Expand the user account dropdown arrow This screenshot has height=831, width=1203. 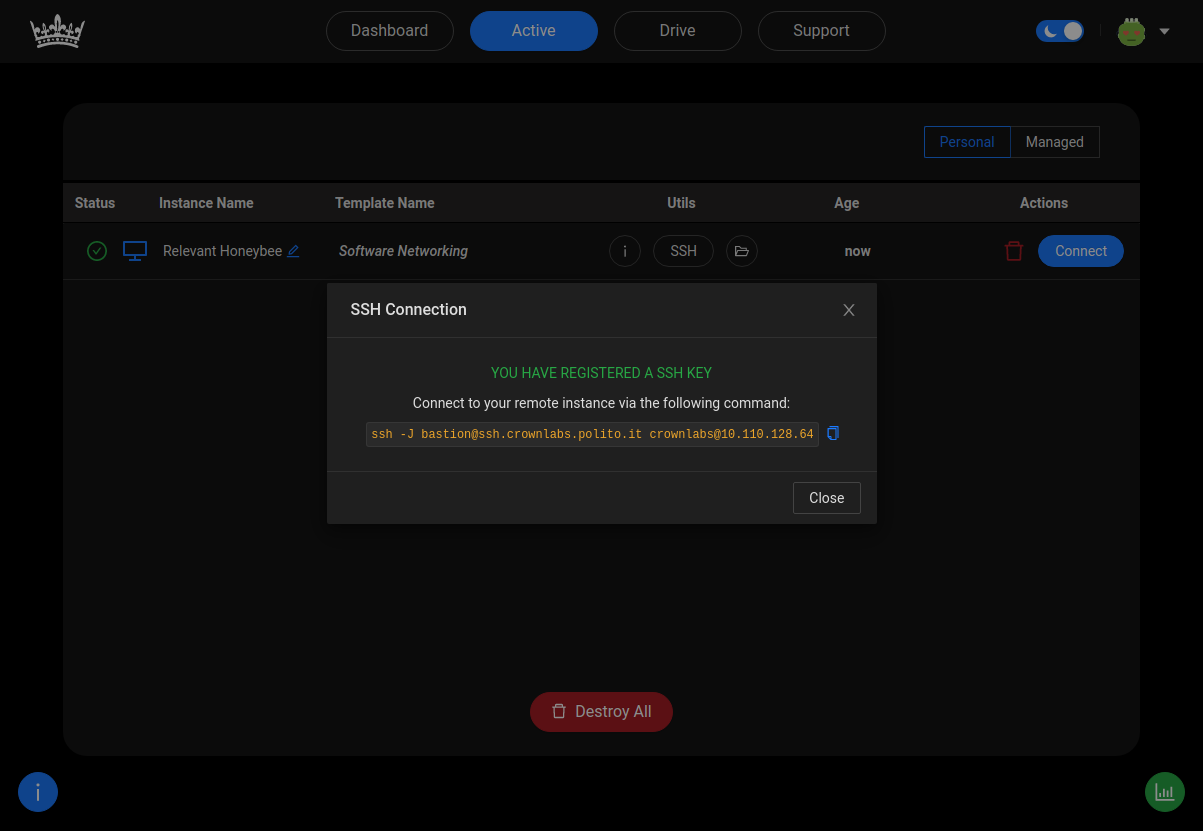tap(1164, 32)
